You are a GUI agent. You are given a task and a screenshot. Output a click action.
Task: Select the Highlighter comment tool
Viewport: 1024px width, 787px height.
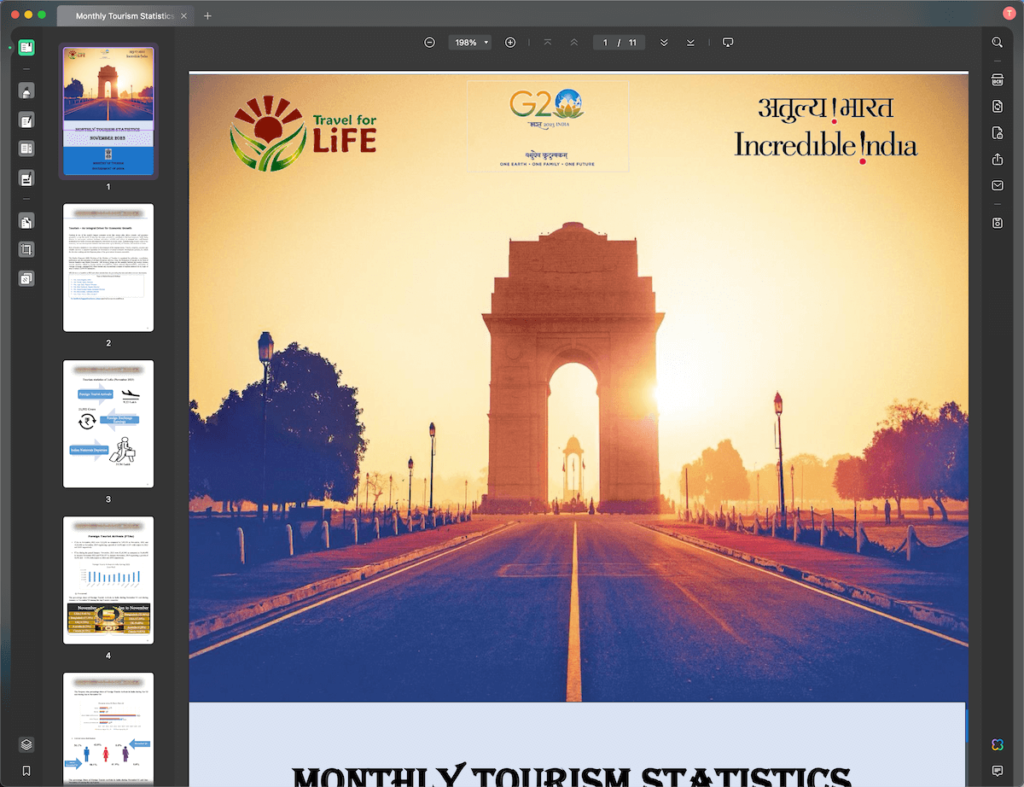pos(26,91)
